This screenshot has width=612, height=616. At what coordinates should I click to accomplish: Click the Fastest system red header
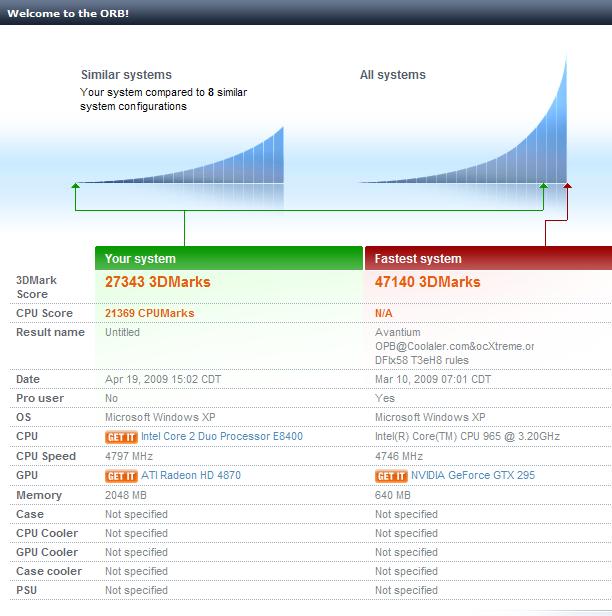(x=488, y=258)
